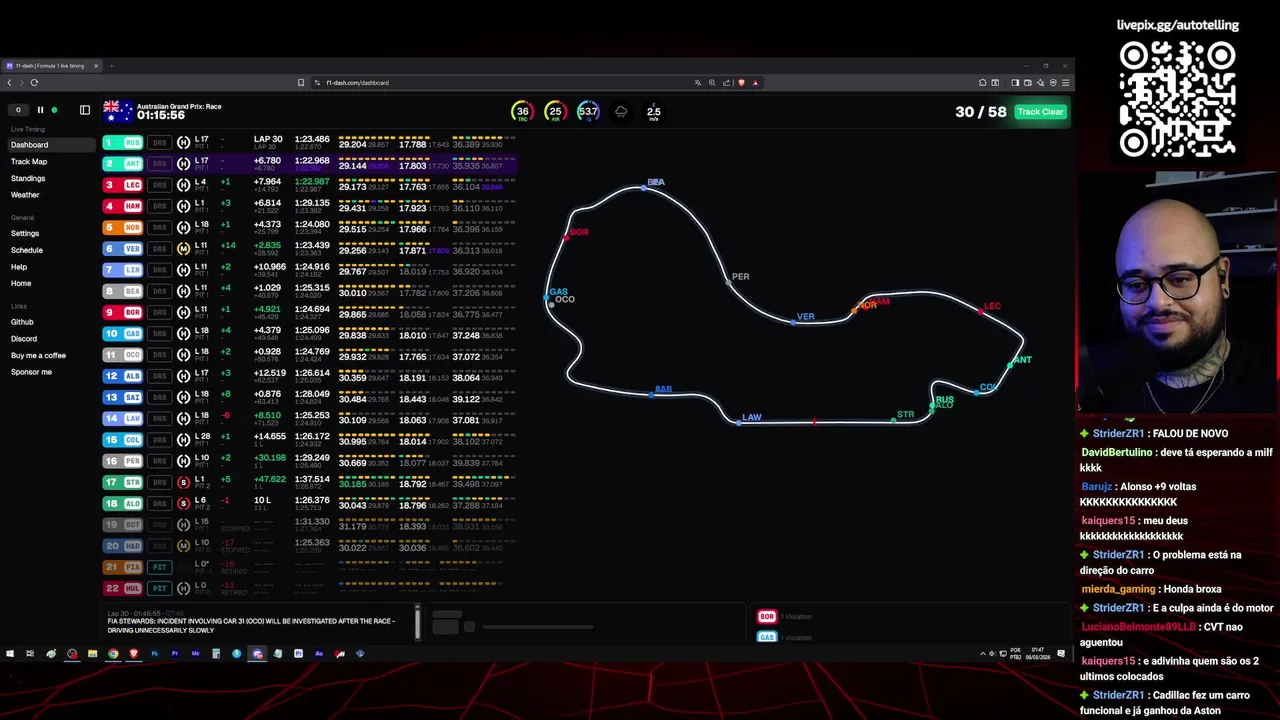
Task: Open Chrome from the Windows taskbar
Action: coord(113,654)
